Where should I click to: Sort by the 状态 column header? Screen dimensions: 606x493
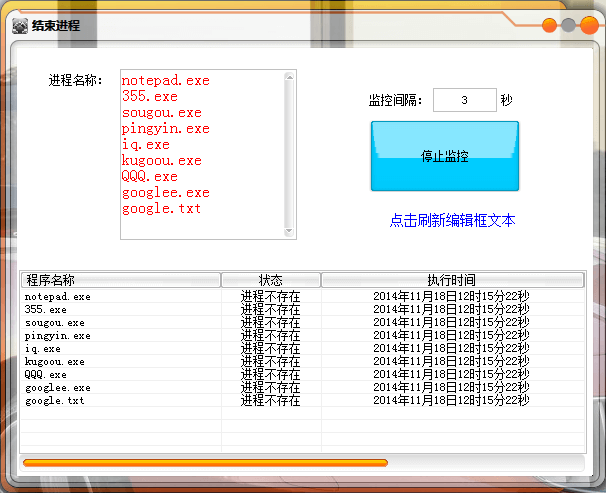point(270,280)
